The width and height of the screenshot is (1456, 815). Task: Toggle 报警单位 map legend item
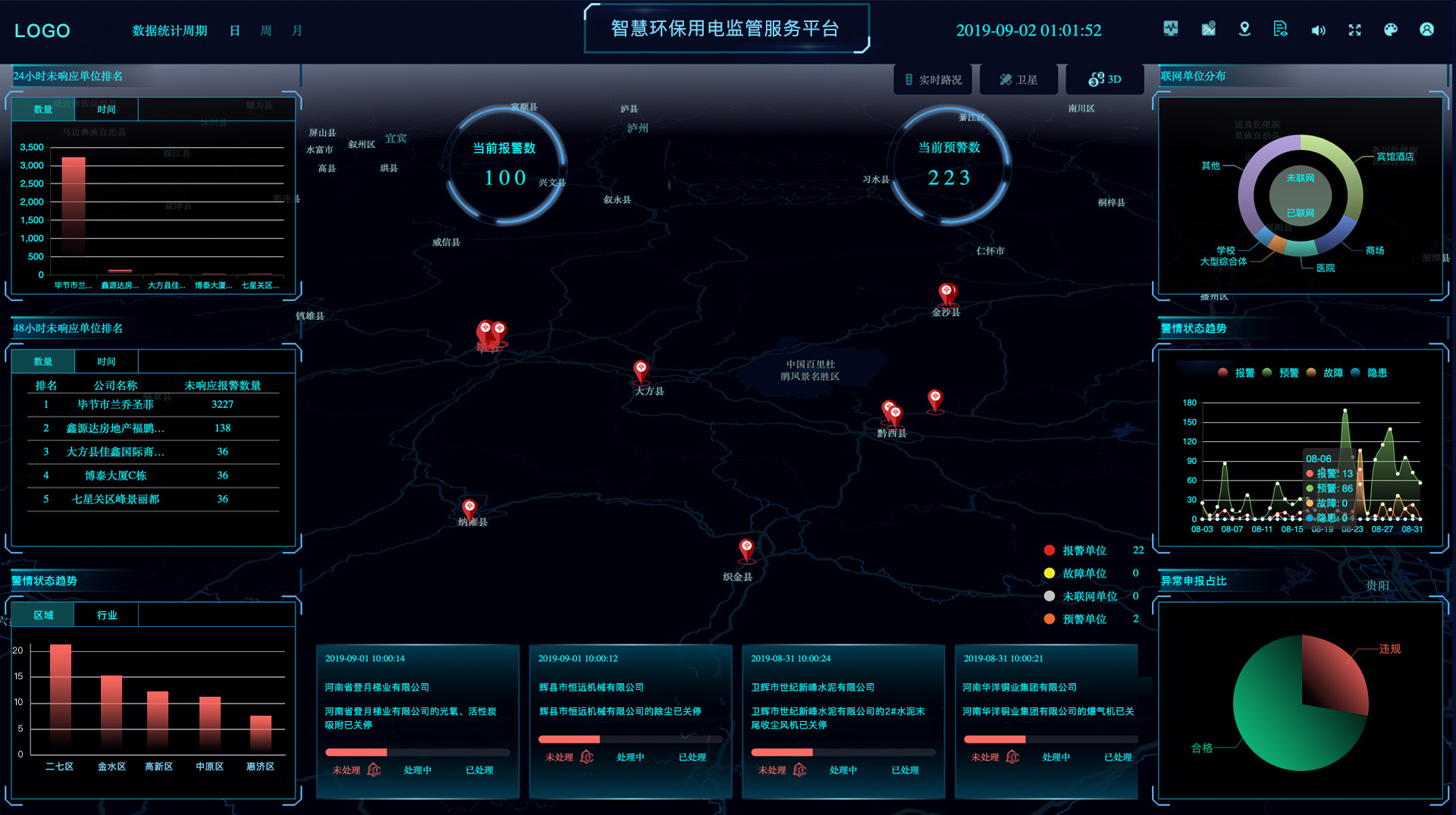pos(1075,550)
